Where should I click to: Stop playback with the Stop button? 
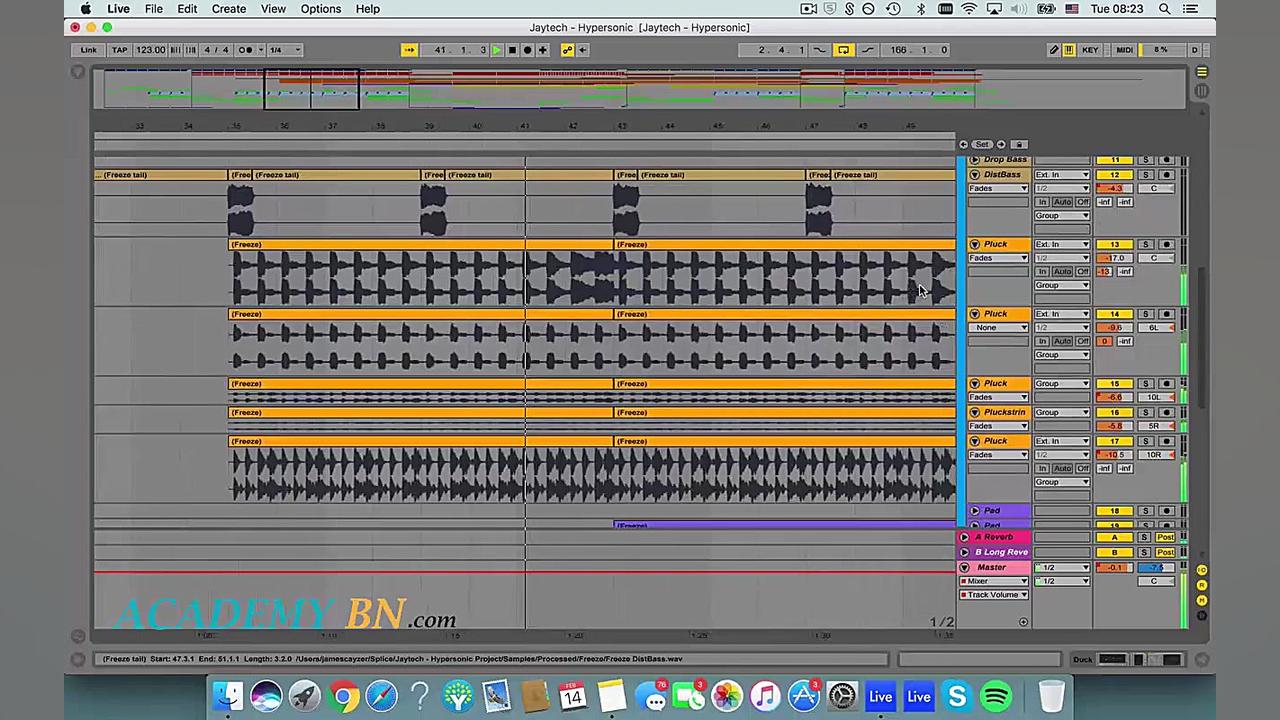[x=512, y=50]
